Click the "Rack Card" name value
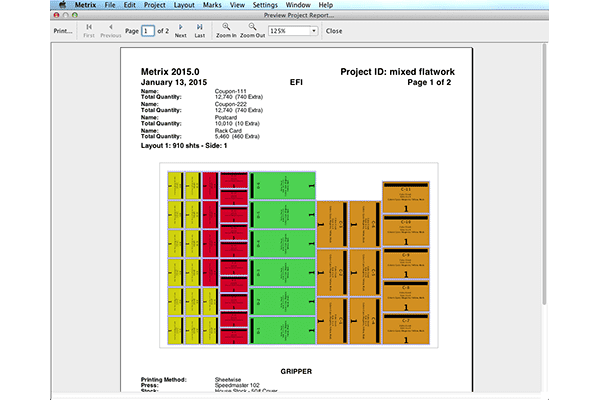 pyautogui.click(x=228, y=131)
